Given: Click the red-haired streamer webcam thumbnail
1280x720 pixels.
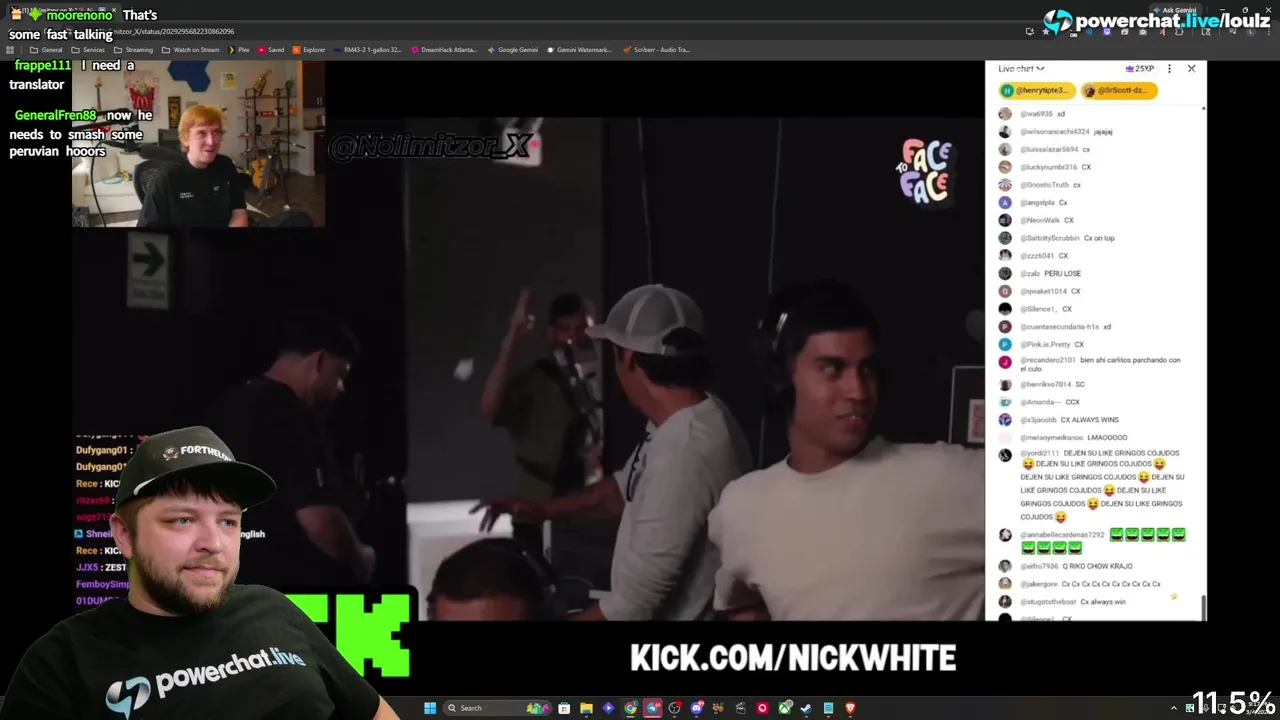Looking at the screenshot, I should coord(198,143).
